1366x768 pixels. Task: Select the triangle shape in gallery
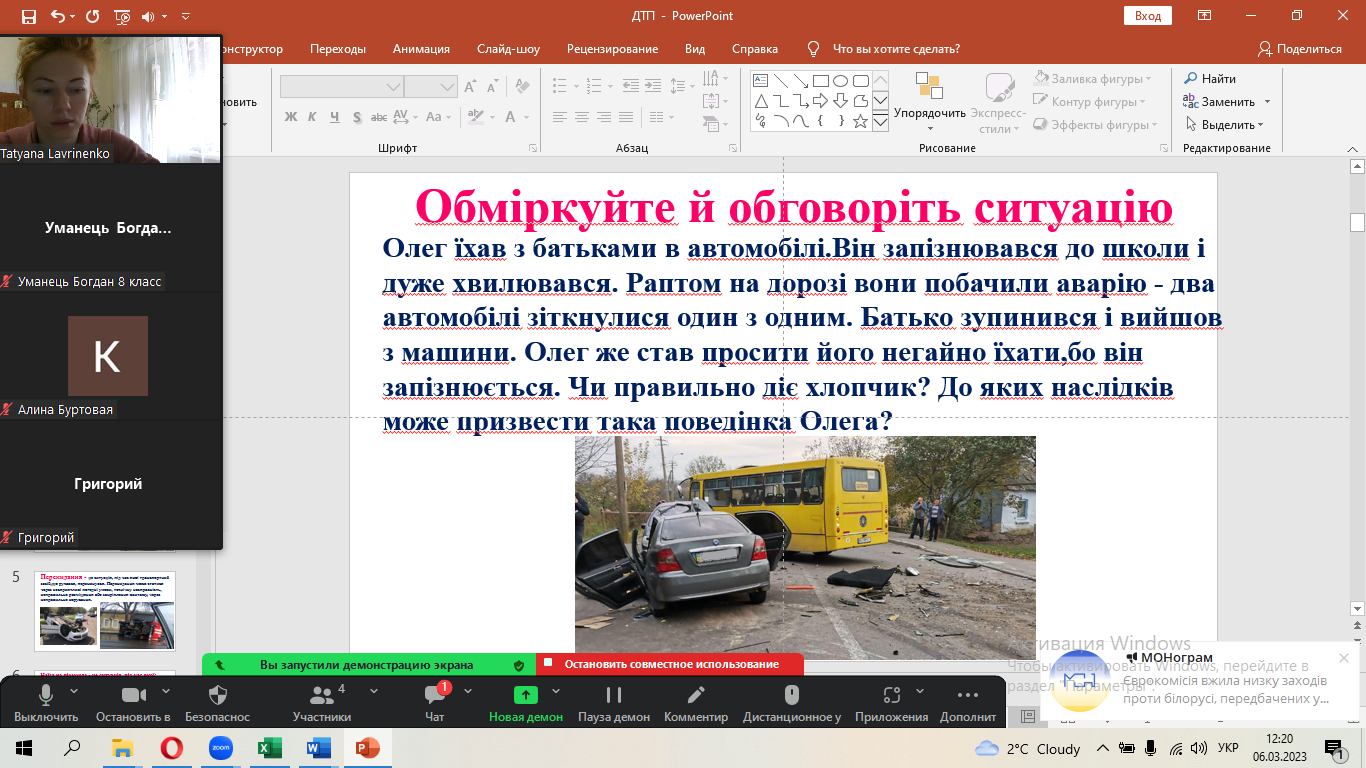[760, 101]
